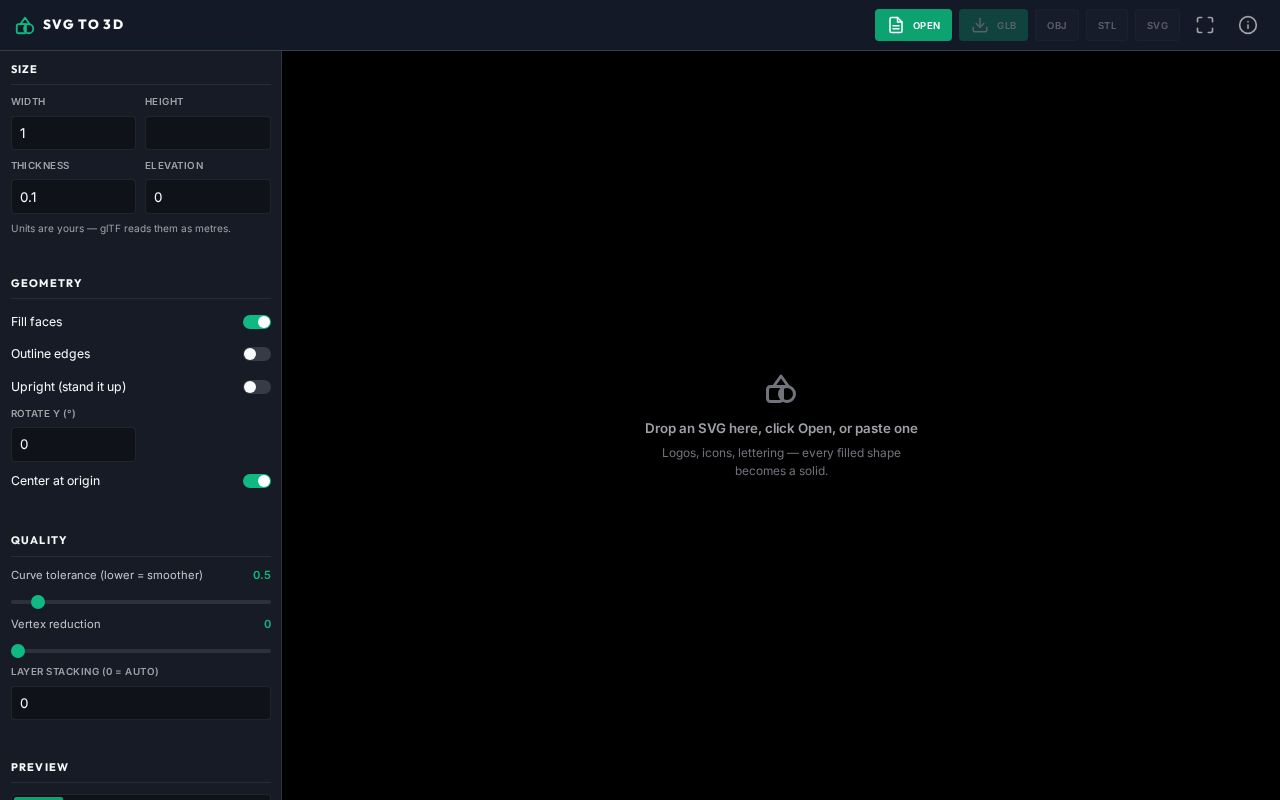1280x800 pixels.
Task: Click the Width input field
Action: coord(73,133)
